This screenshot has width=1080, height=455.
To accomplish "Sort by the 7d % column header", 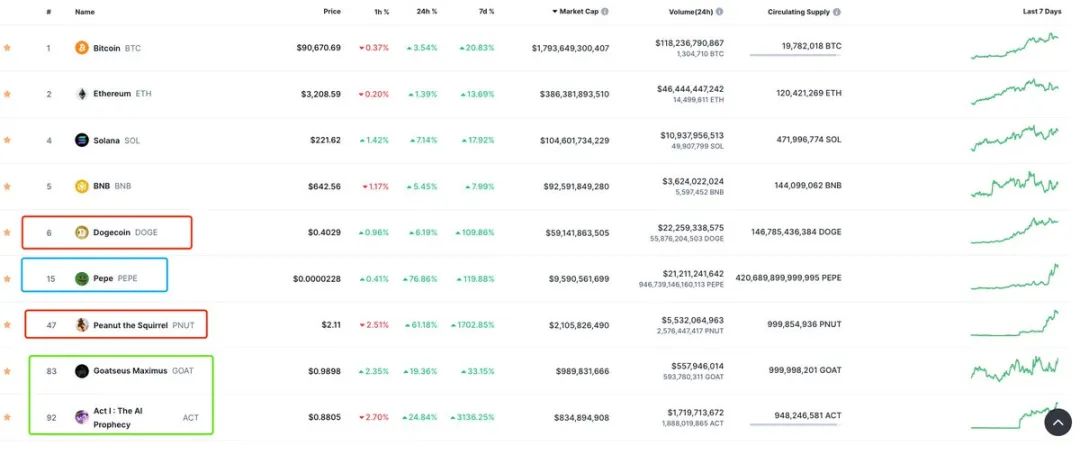I will pyautogui.click(x=485, y=12).
